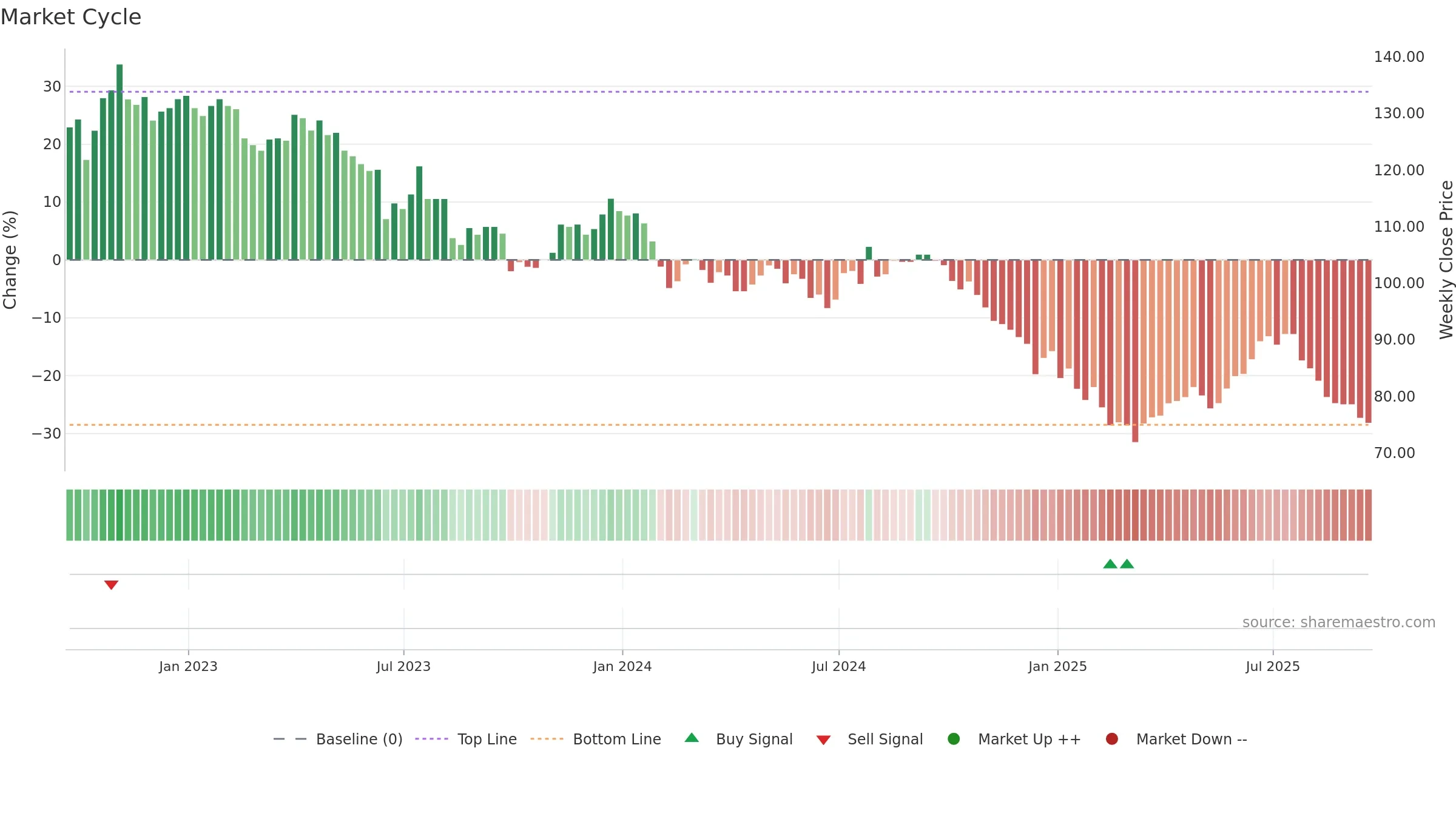Click the last red heat strip segment

pyautogui.click(x=1368, y=514)
